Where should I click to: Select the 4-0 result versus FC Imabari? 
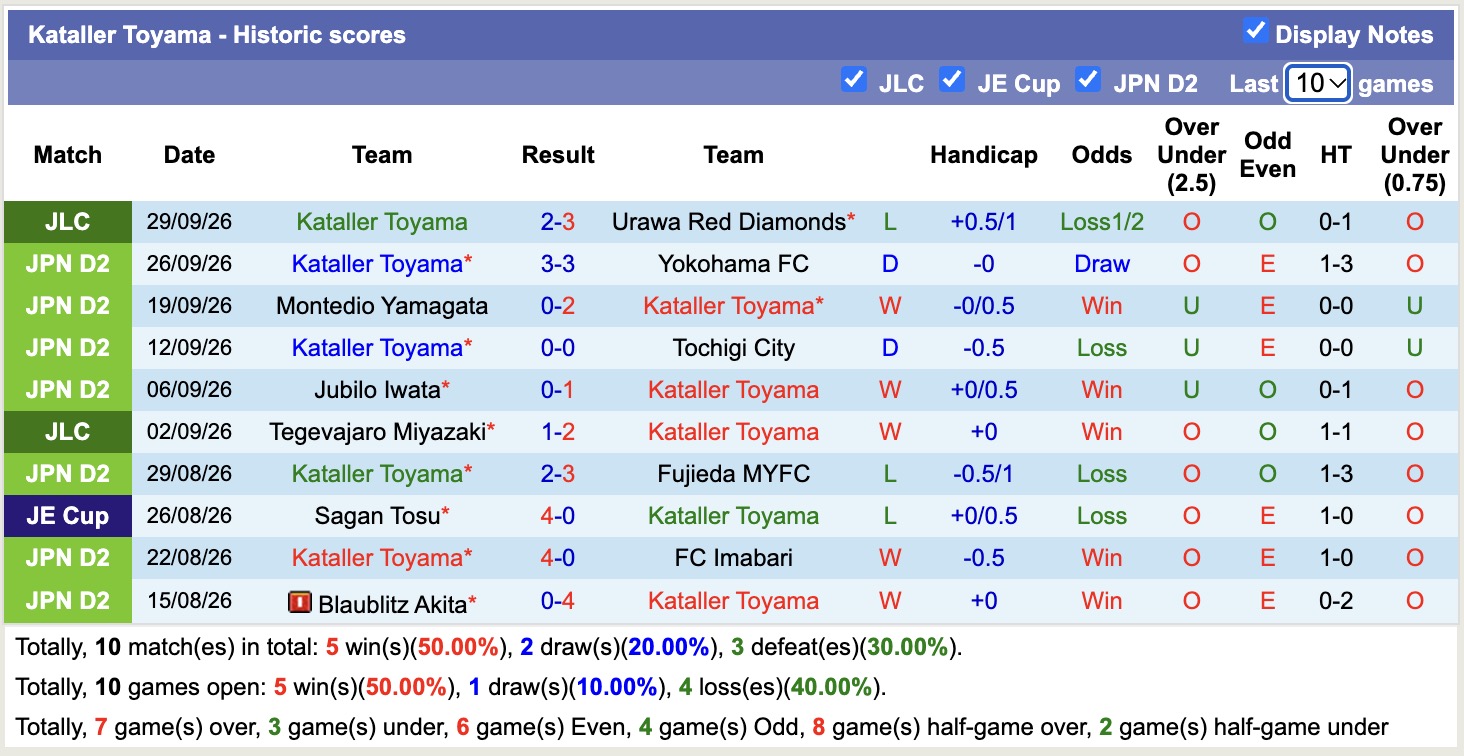558,558
